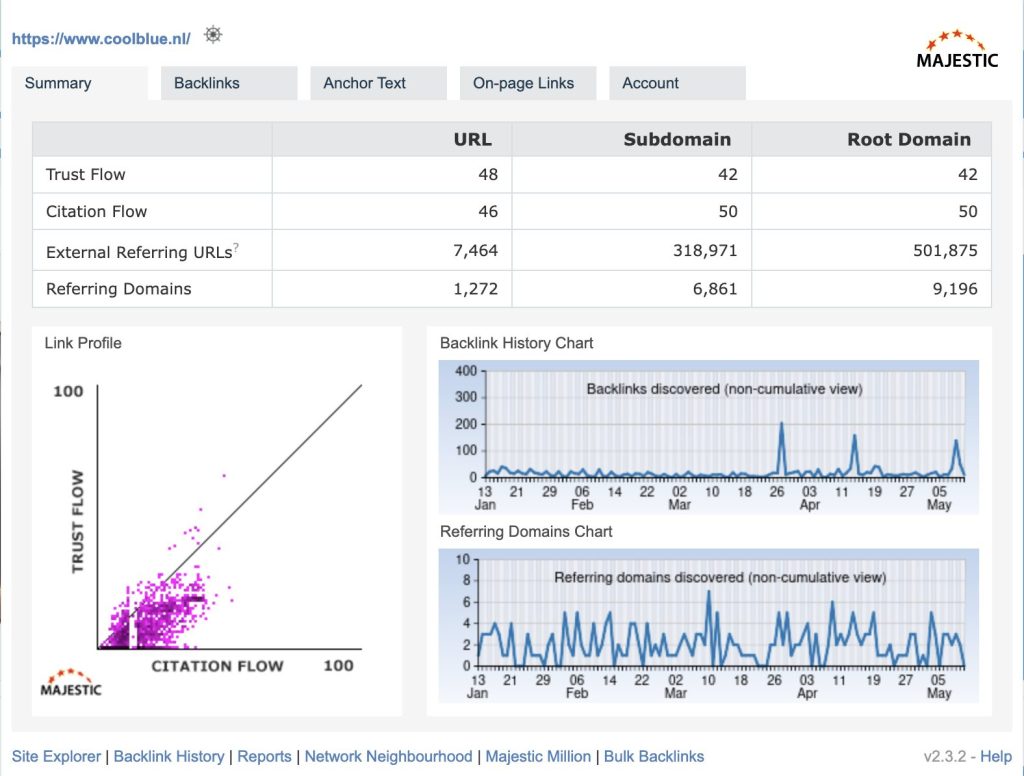Click the Referring Domains Chart heading
1024x776 pixels.
526,532
